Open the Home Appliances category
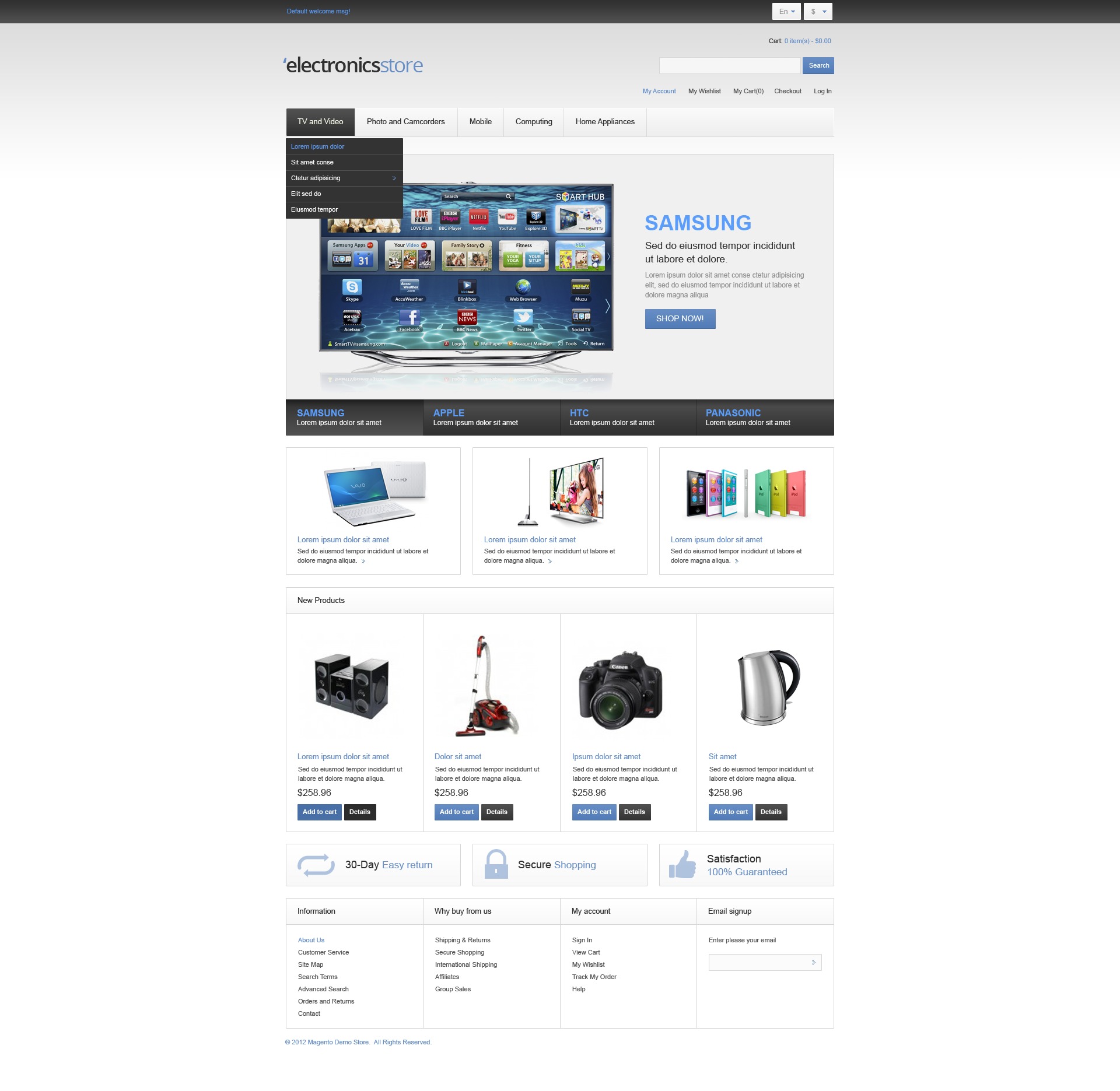This screenshot has height=1091, width=1120. coord(605,122)
